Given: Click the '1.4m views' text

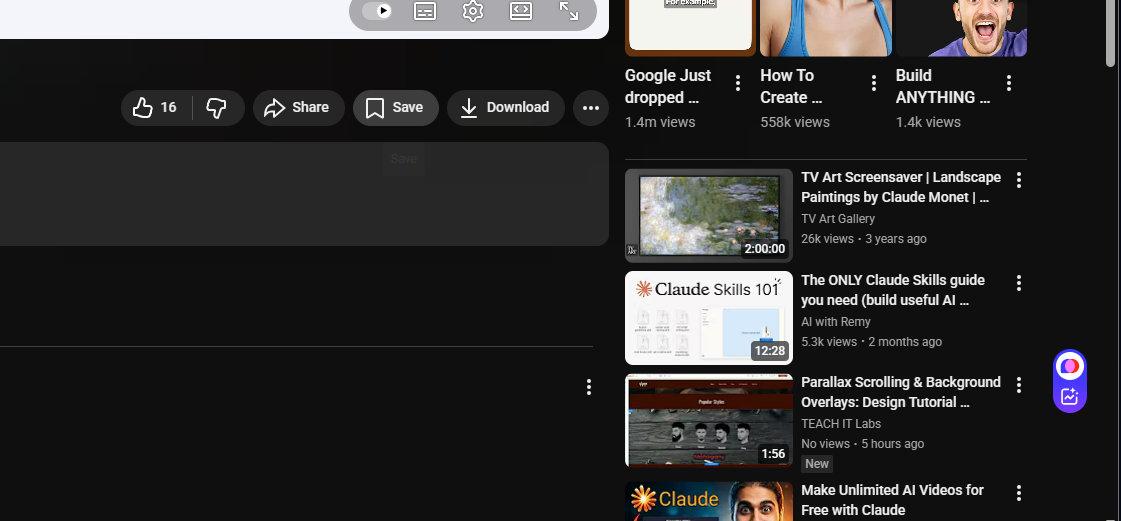Looking at the screenshot, I should [660, 122].
